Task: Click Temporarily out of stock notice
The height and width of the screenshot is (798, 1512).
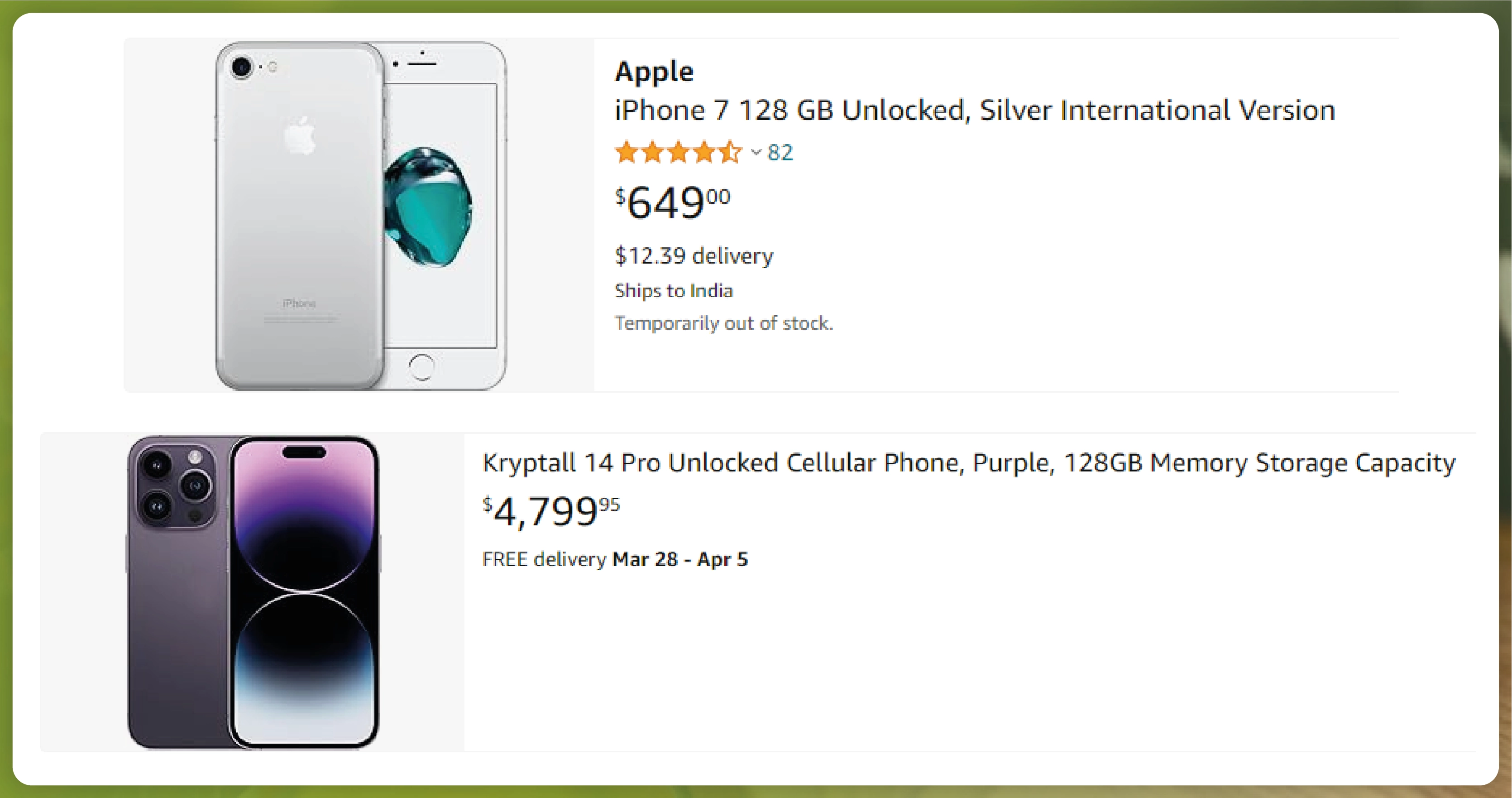Action: [724, 323]
